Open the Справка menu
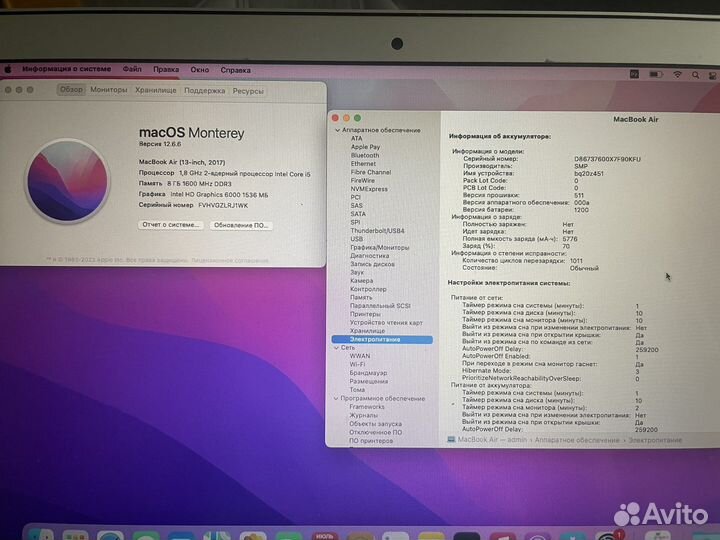This screenshot has height=540, width=720. [236, 70]
